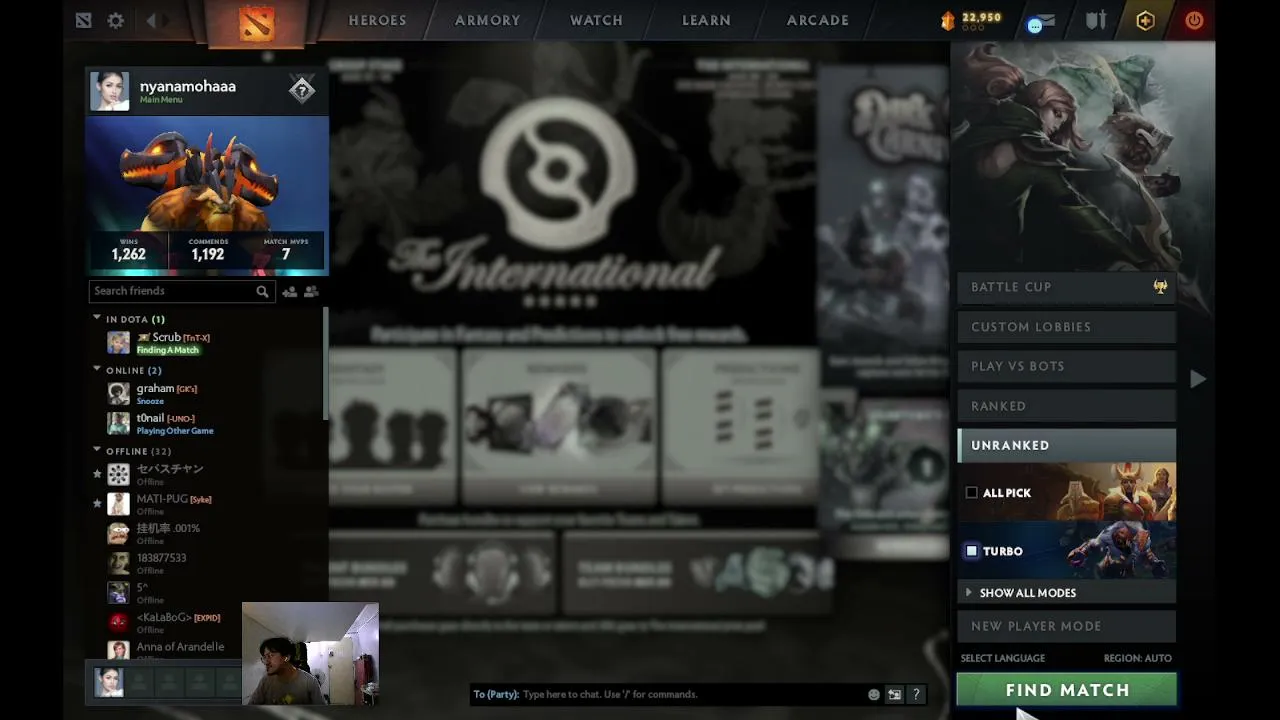The image size is (1280, 720).
Task: Select the Unranked play mode
Action: click(1066, 445)
